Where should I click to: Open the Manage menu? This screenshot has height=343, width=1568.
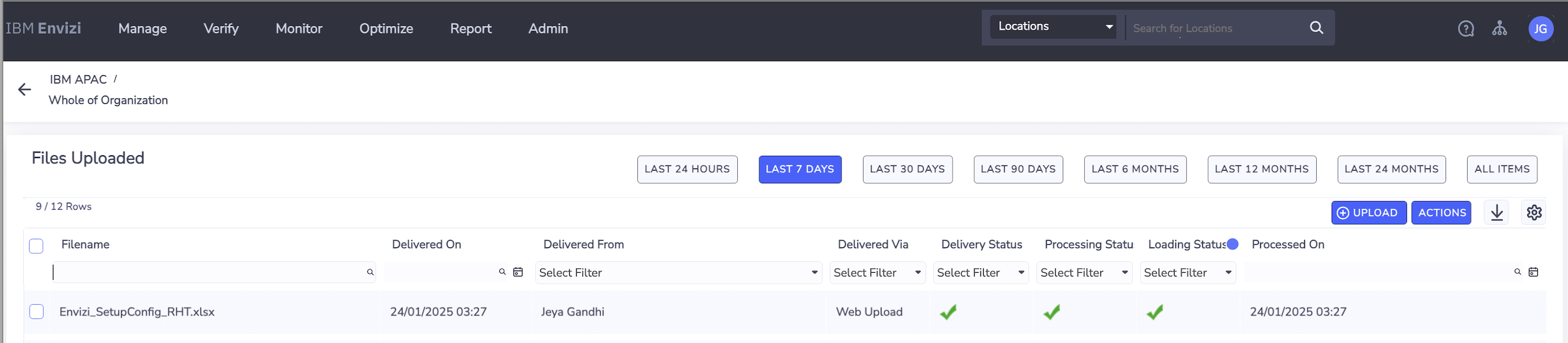click(x=142, y=28)
